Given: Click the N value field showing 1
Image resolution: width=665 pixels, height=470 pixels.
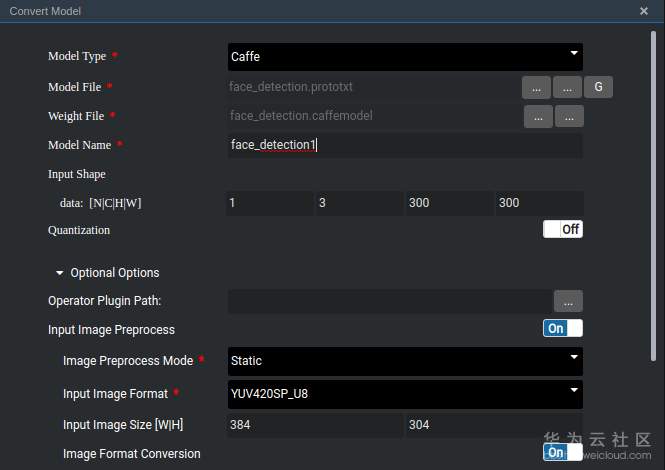Looking at the screenshot, I should (x=270, y=203).
